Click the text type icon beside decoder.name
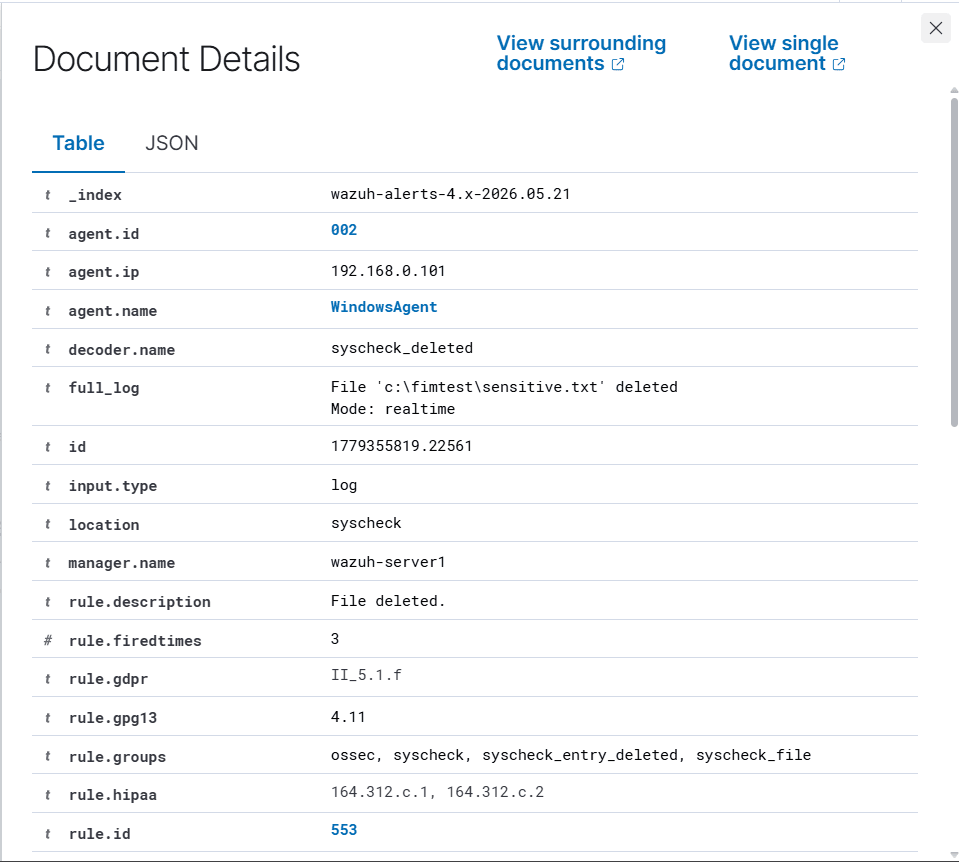Image resolution: width=959 pixels, height=862 pixels. pyautogui.click(x=48, y=349)
